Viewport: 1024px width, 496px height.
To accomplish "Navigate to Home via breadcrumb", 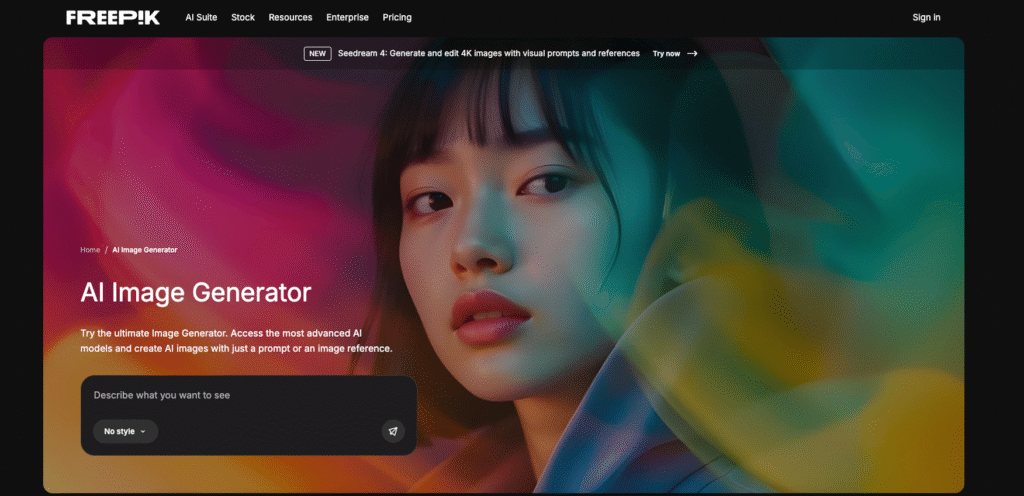I will click(x=90, y=250).
